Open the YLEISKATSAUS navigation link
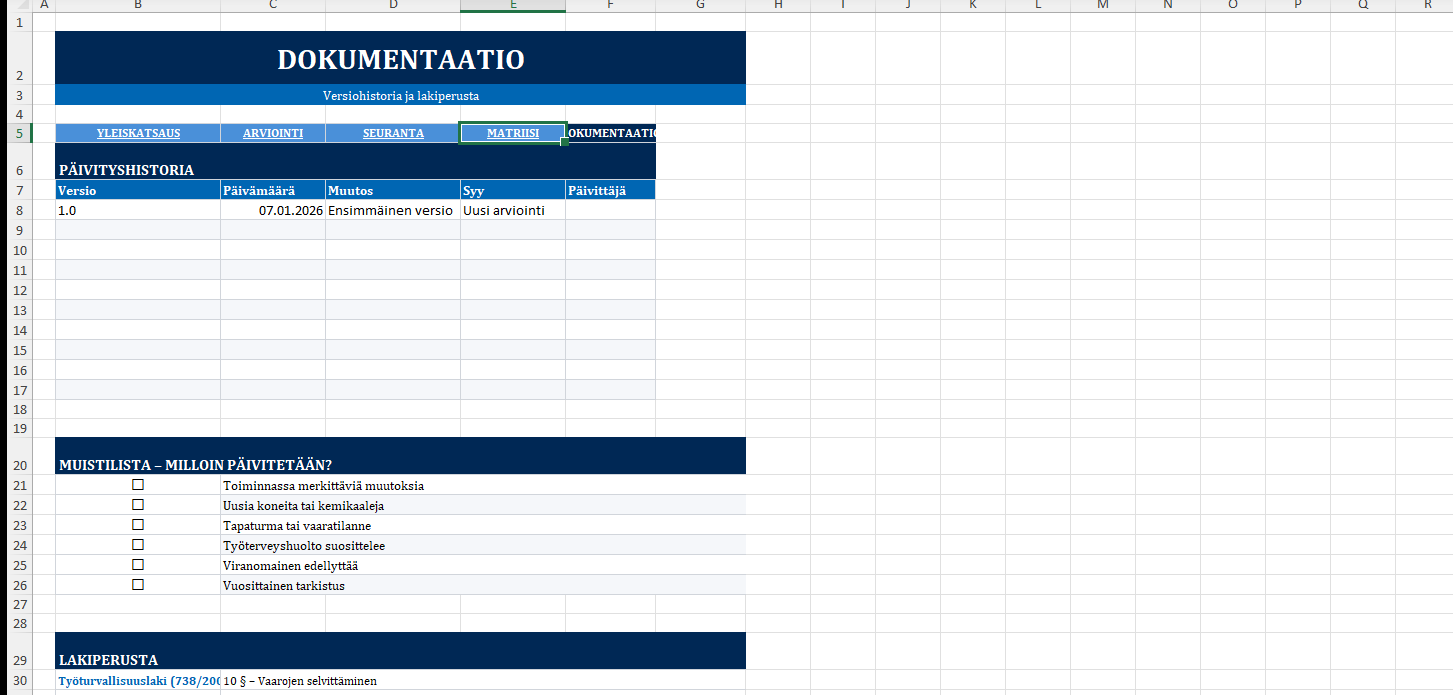The image size is (1453, 695). coord(138,133)
